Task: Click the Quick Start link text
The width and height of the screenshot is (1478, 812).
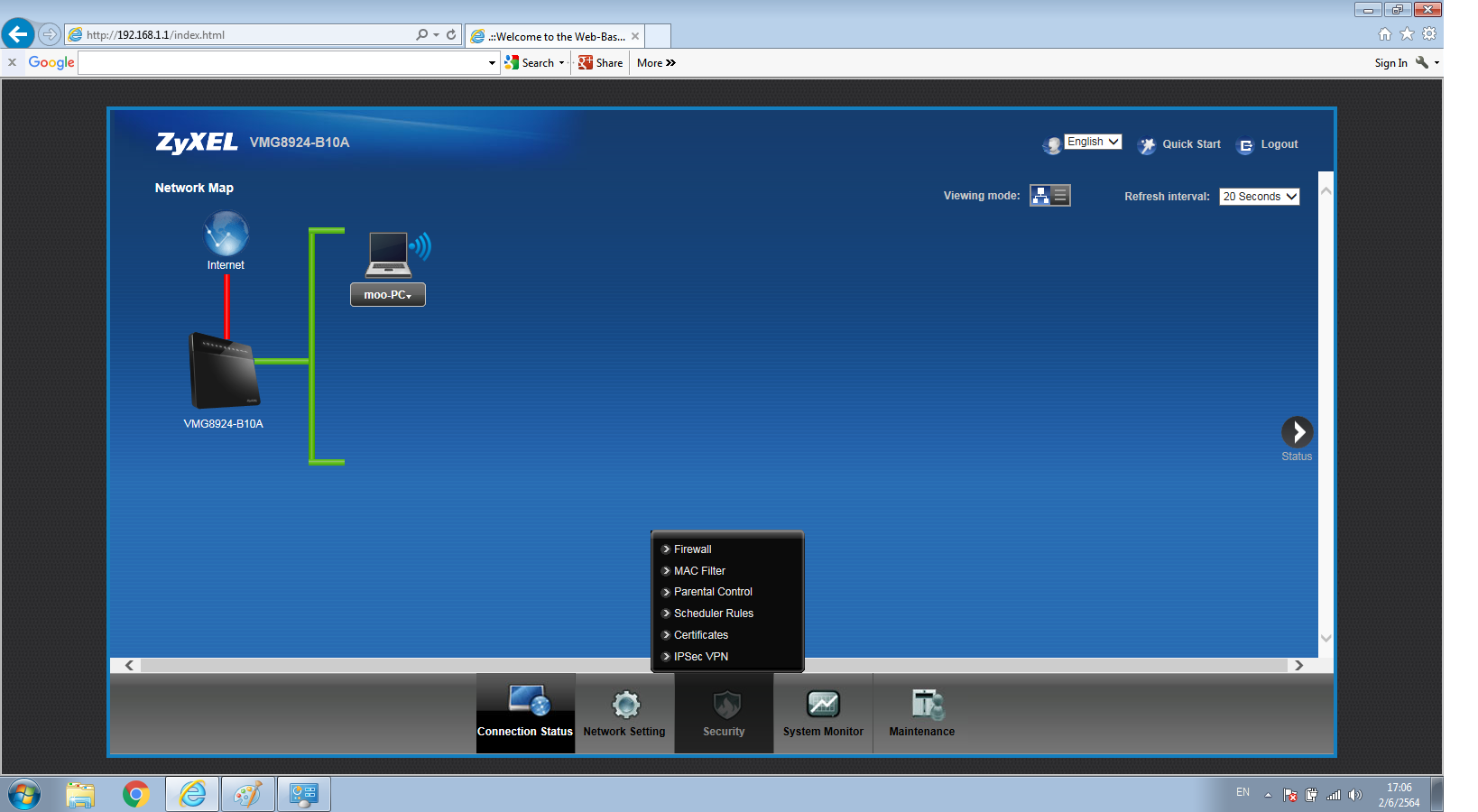Action: coord(1191,144)
